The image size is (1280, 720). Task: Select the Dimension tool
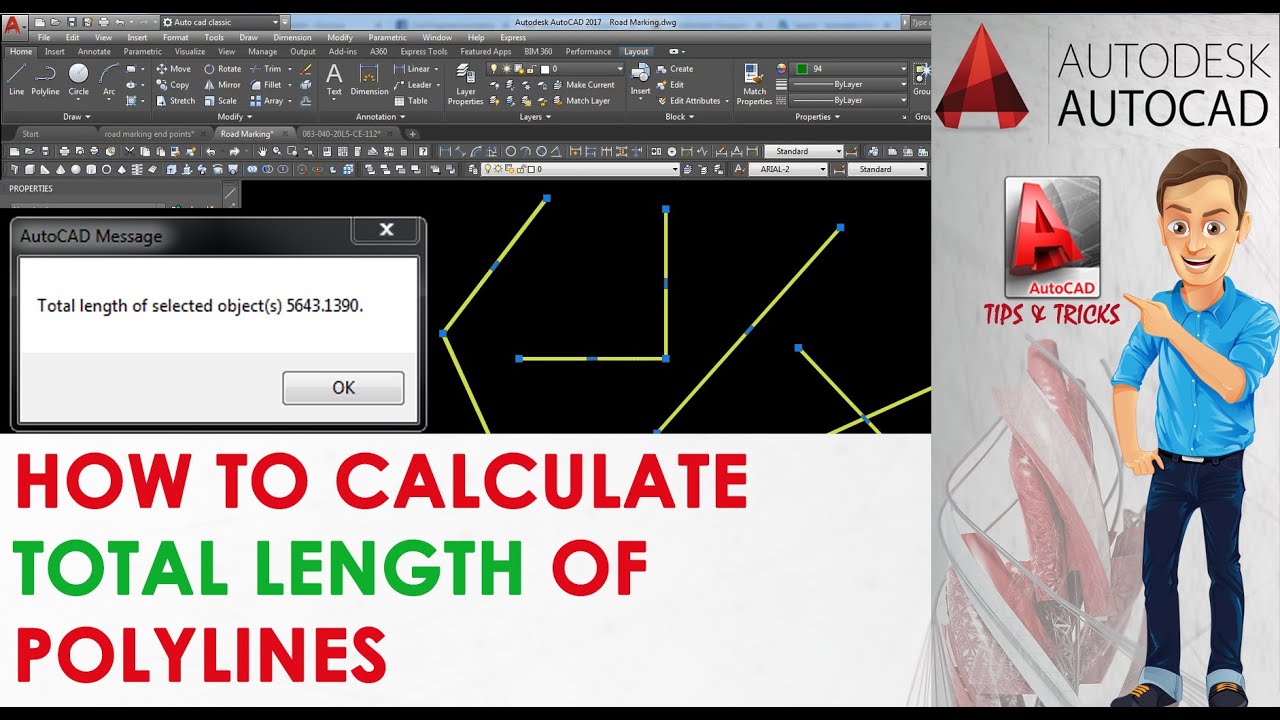(x=369, y=79)
